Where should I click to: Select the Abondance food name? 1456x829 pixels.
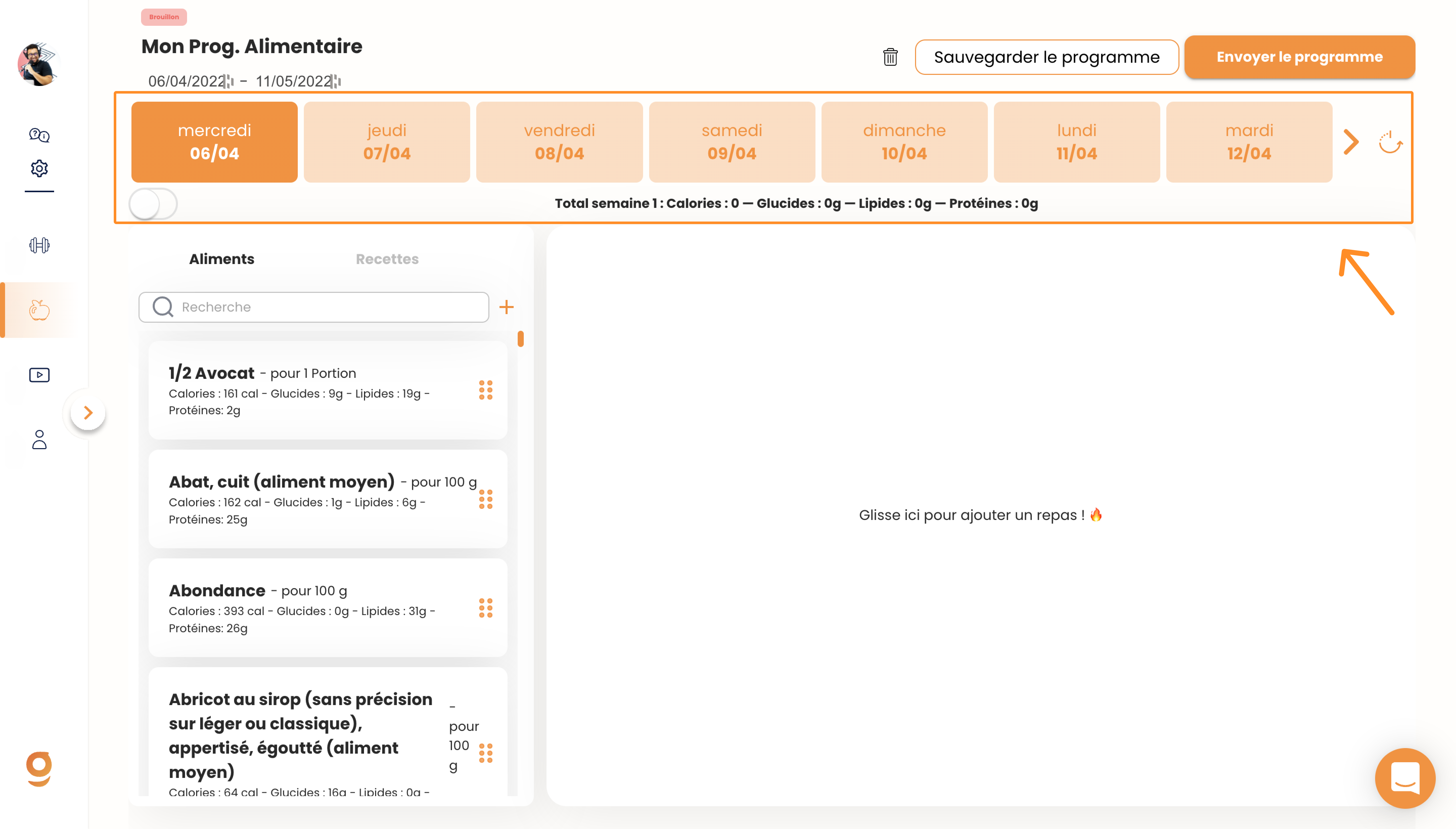217,591
